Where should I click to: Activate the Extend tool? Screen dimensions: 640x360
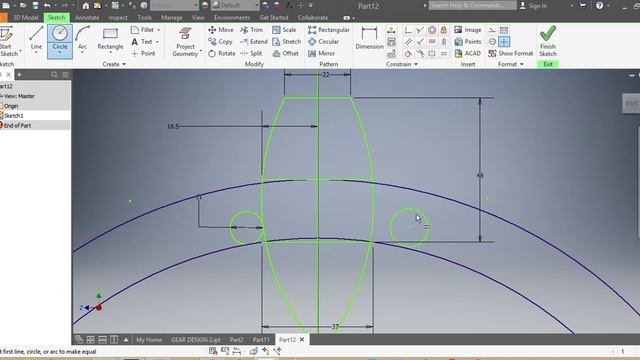(x=254, y=42)
